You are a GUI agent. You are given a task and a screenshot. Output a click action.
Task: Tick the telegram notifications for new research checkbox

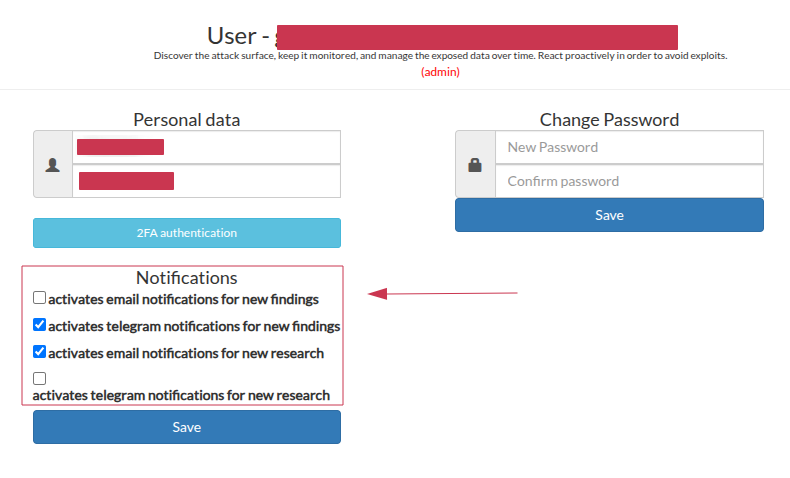pyautogui.click(x=39, y=378)
